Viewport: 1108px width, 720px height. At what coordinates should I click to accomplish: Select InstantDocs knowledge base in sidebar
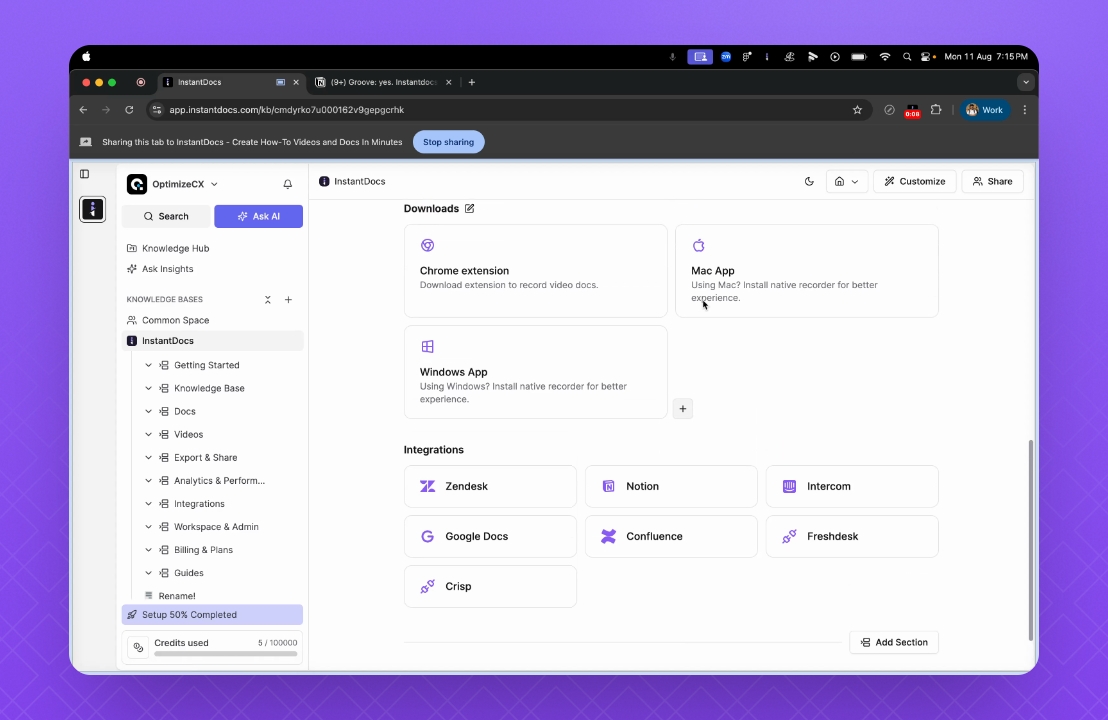tap(213, 341)
